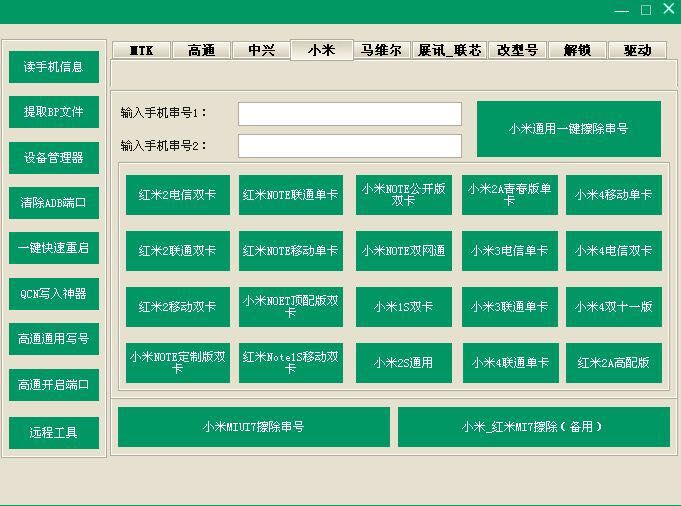This screenshot has height=506, width=681.
Task: Select 小米1S双卡
Action: [403, 307]
